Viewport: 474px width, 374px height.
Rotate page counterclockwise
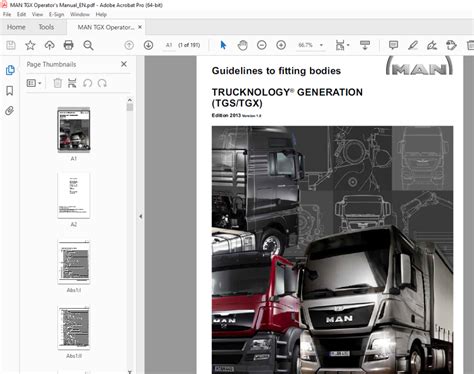click(x=87, y=83)
